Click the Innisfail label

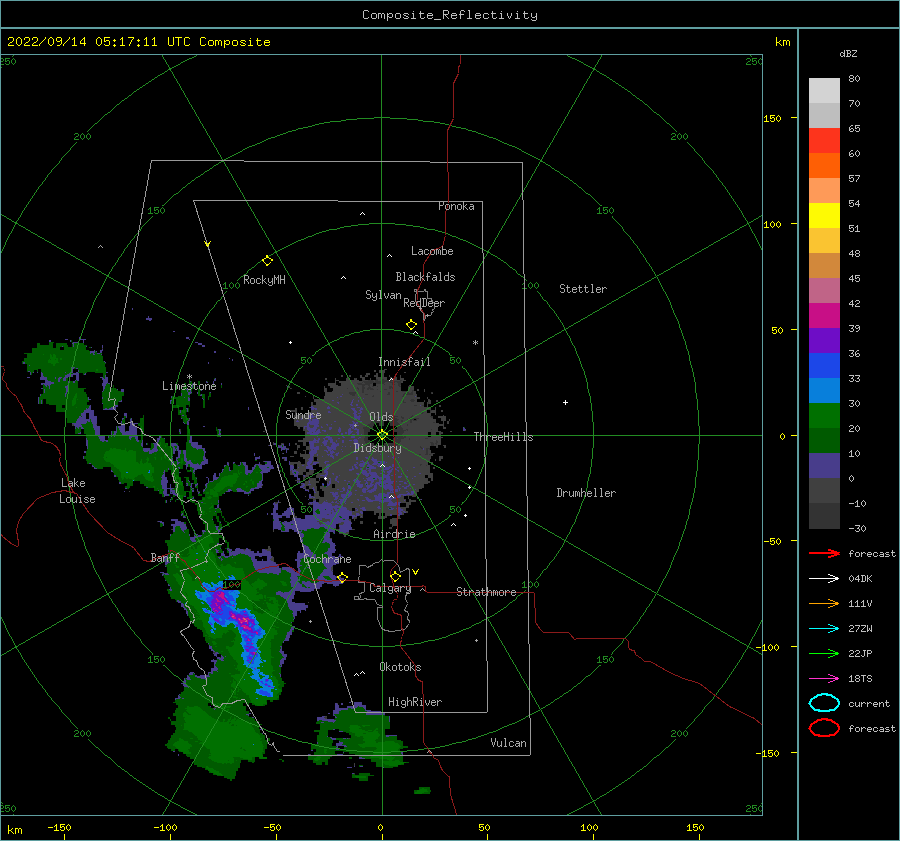coord(404,362)
